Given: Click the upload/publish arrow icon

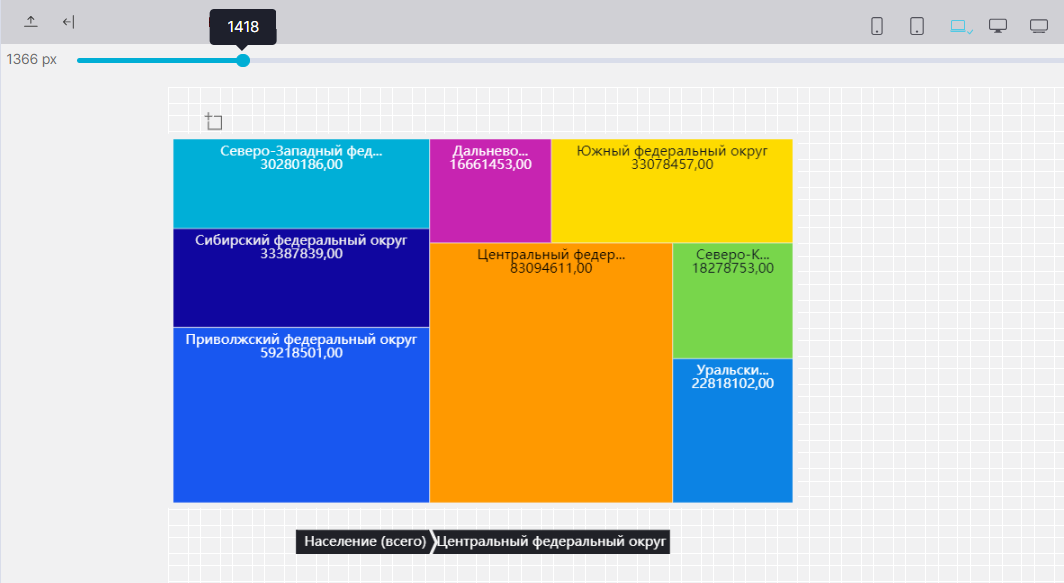Looking at the screenshot, I should (31, 22).
